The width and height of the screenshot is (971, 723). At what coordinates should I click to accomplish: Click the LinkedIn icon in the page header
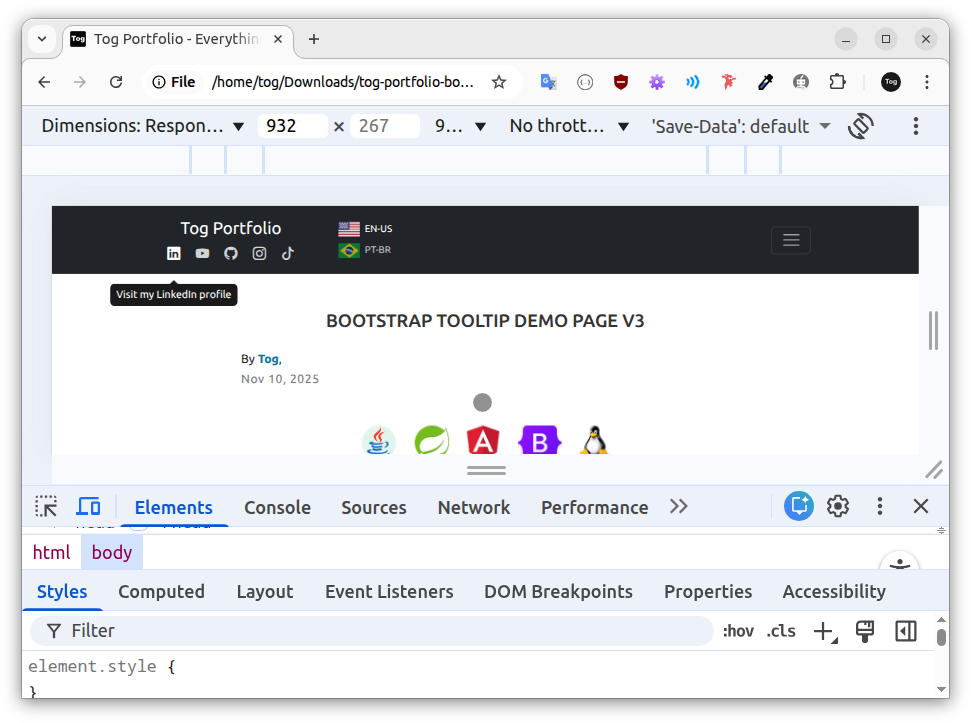174,253
